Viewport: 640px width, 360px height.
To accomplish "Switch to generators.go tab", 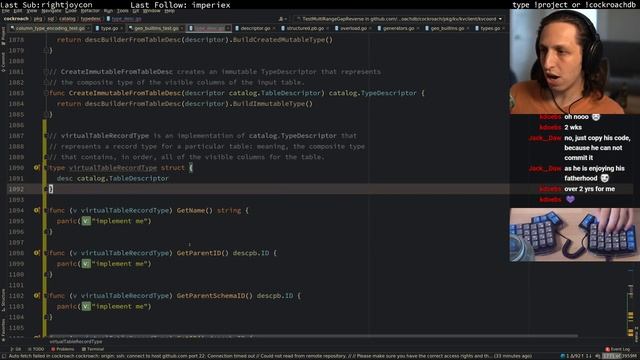I will click(x=398, y=28).
